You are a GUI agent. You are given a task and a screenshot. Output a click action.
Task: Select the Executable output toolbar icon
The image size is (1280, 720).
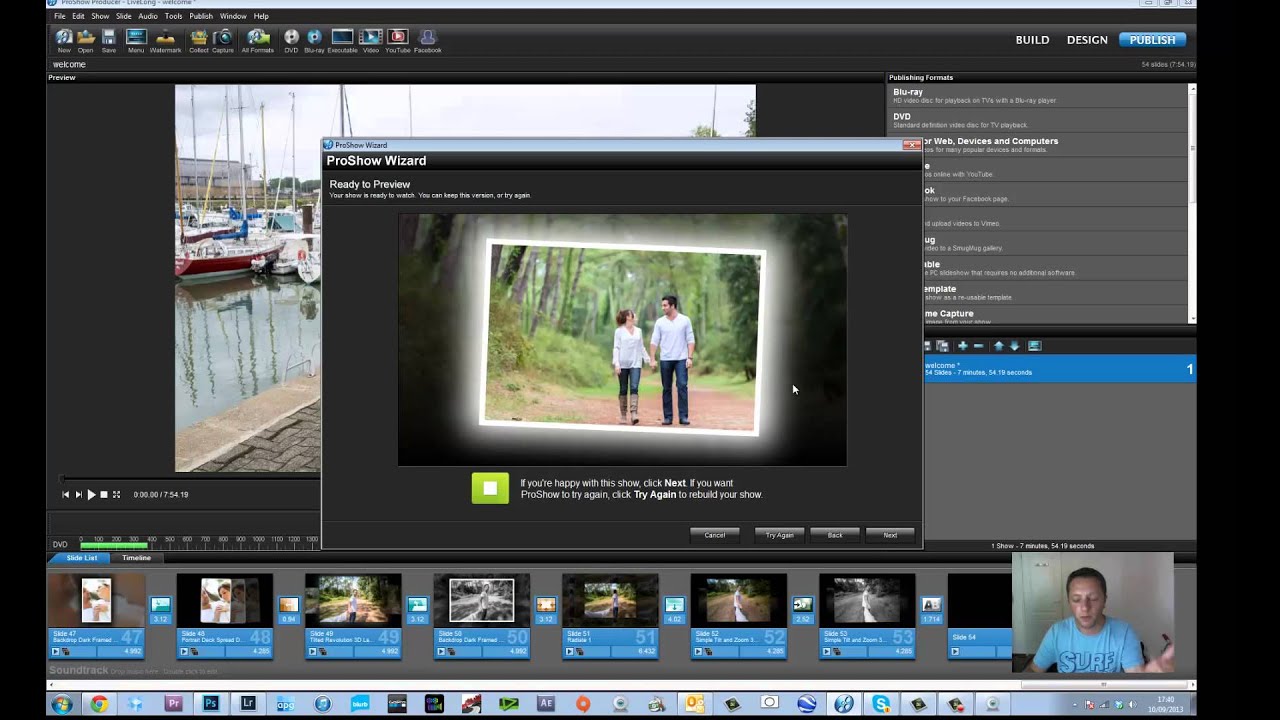(342, 38)
